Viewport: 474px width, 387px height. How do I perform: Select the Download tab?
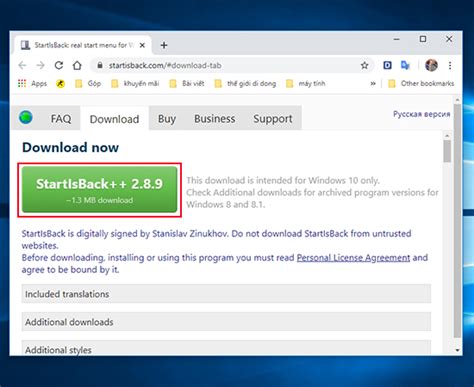pos(114,119)
